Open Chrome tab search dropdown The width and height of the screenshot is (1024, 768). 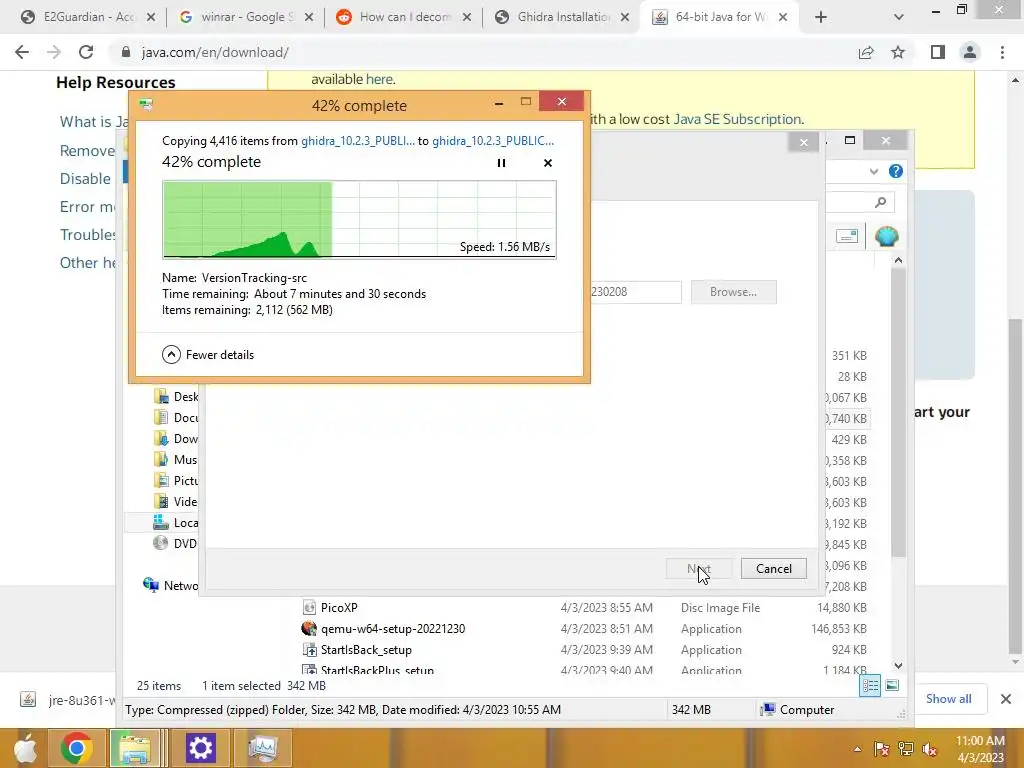click(x=899, y=17)
